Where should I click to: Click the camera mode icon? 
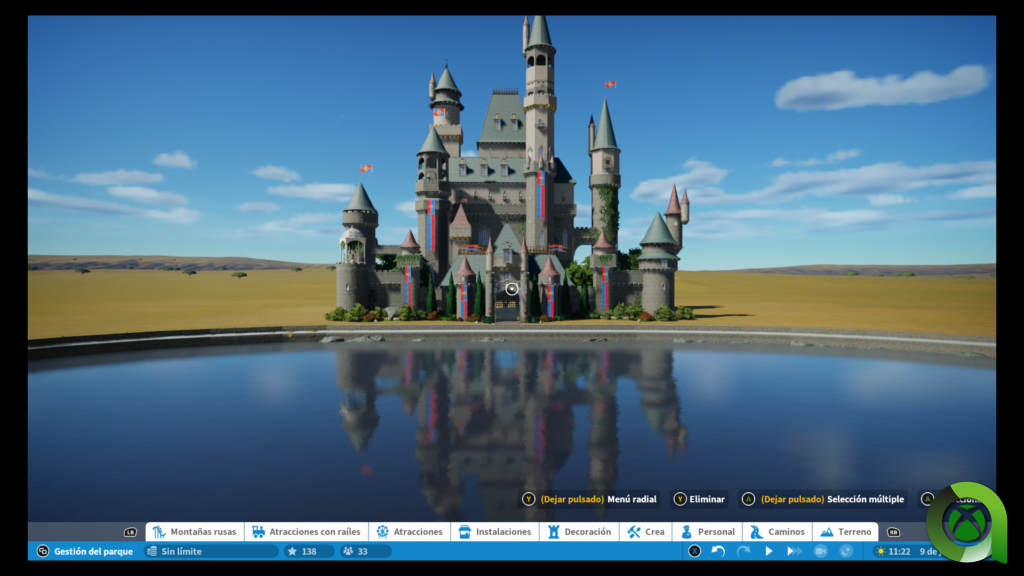[821, 551]
